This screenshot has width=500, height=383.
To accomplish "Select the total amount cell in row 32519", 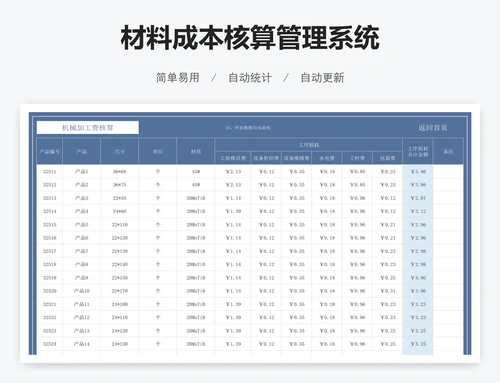I will [418, 278].
